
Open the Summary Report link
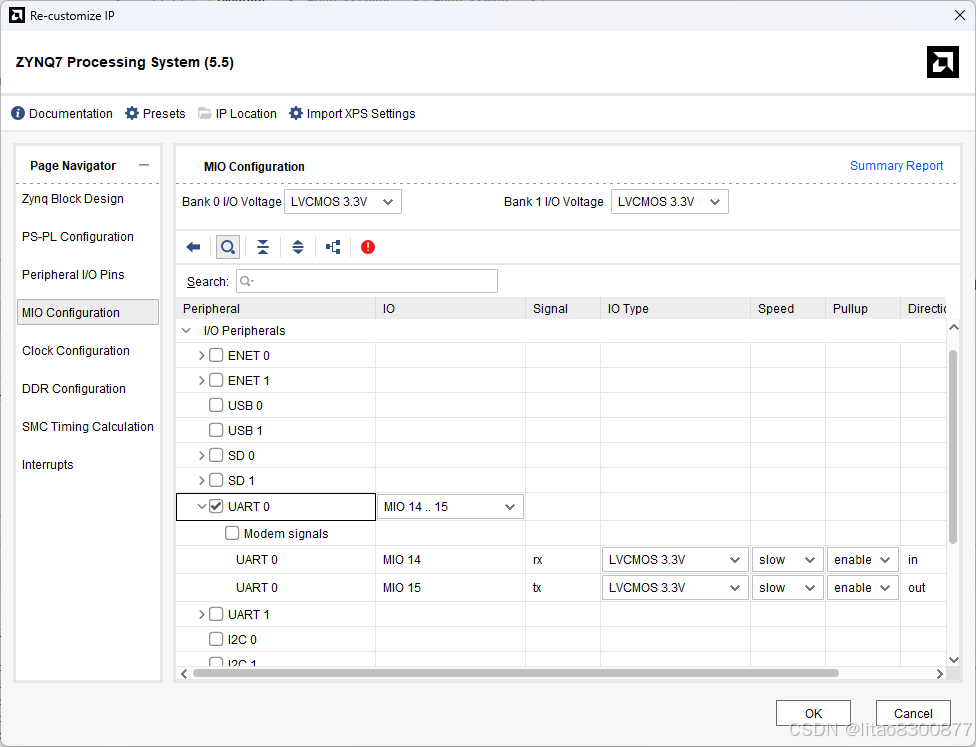[896, 166]
